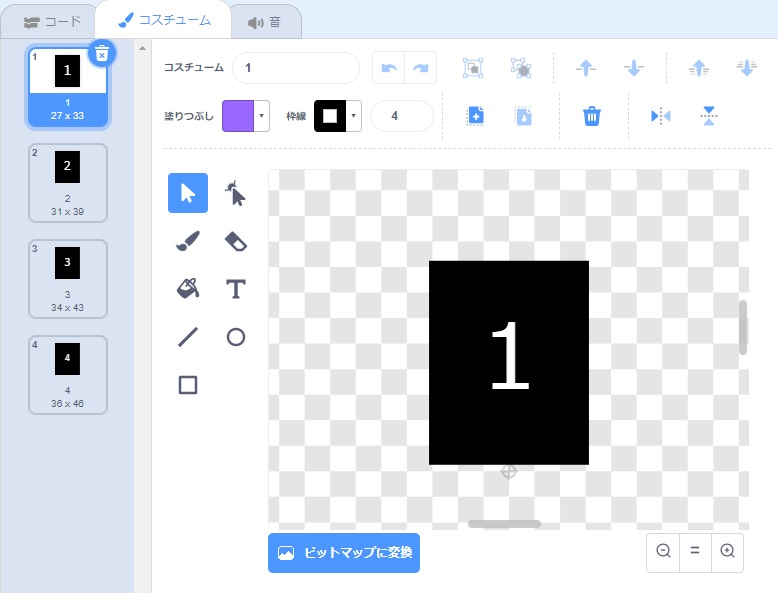Click the purple fill color swatch
The image size is (778, 593).
(238, 116)
